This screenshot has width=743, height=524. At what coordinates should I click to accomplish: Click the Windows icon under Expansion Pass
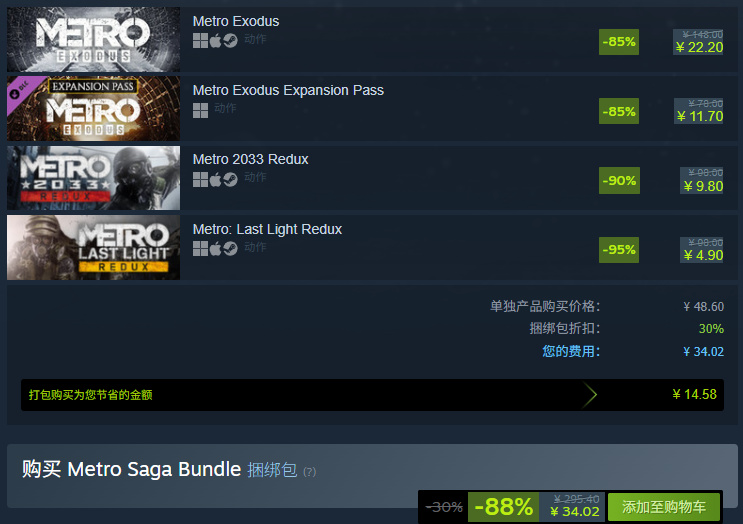click(x=200, y=110)
